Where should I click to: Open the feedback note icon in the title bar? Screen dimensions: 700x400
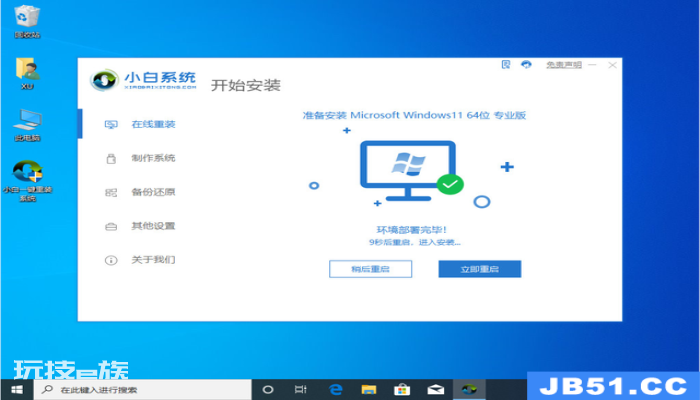(506, 65)
